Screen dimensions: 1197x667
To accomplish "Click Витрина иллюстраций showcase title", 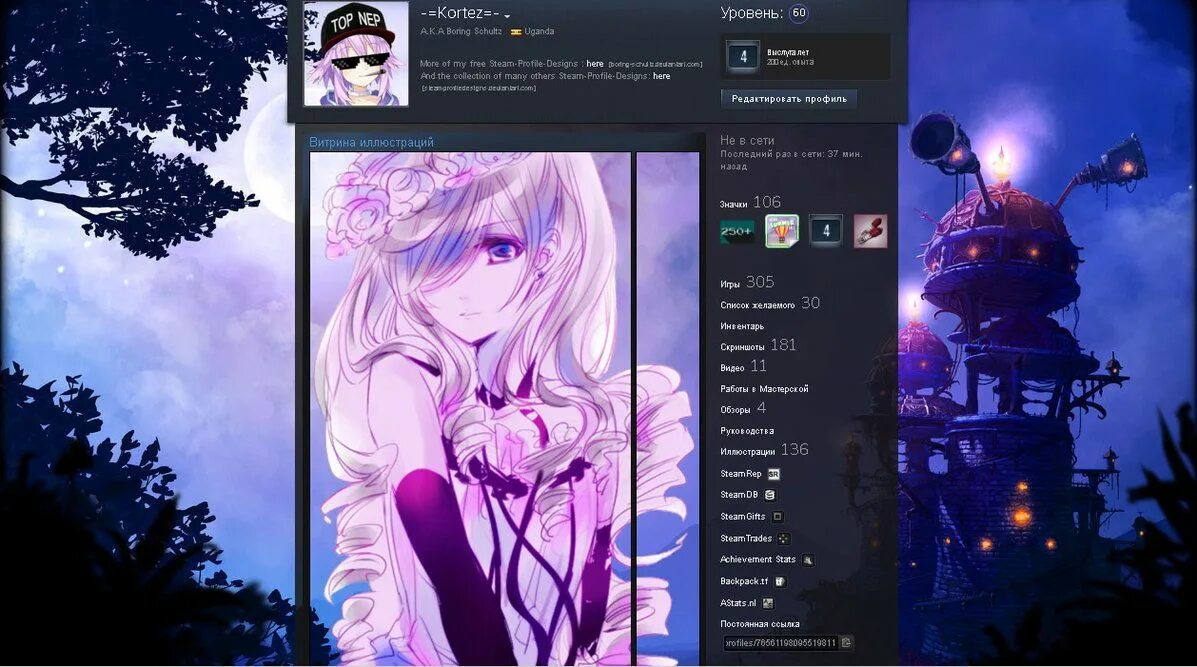I will (371, 142).
